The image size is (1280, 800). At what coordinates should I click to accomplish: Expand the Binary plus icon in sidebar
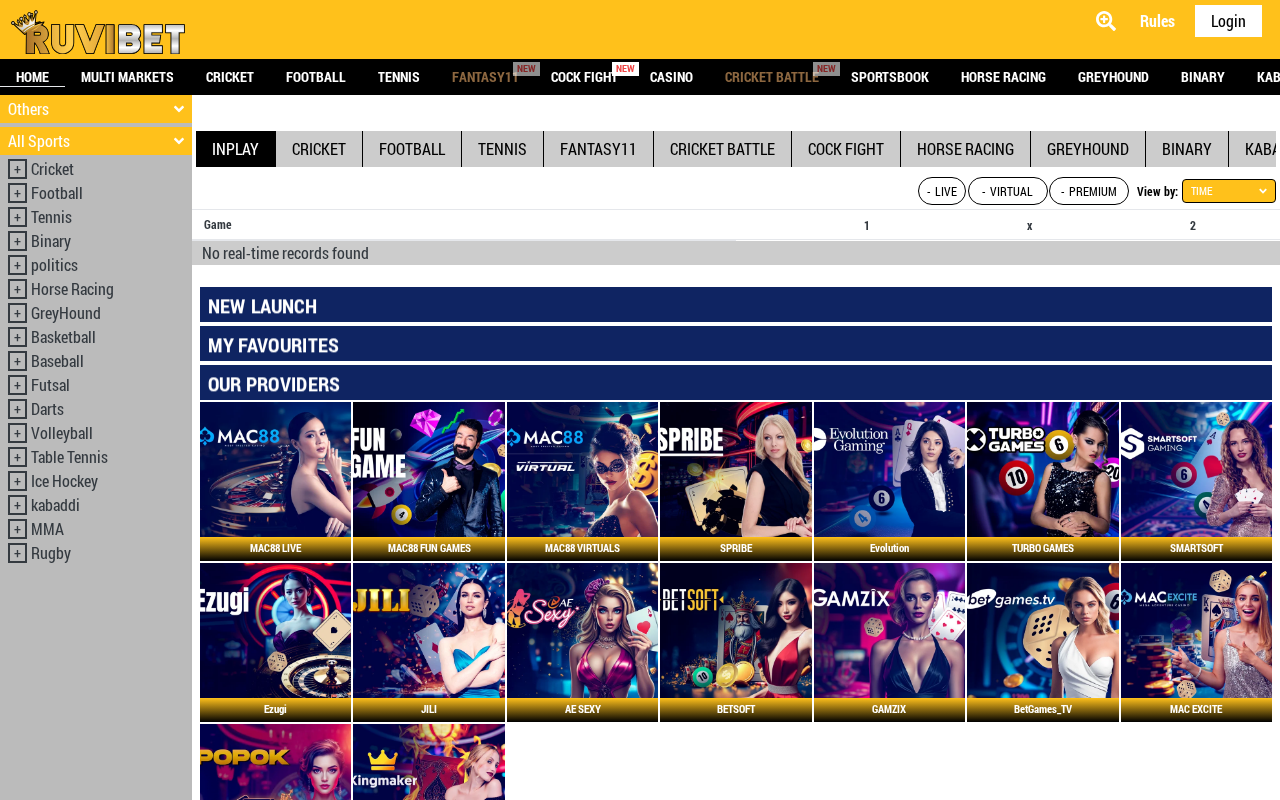pyautogui.click(x=17, y=241)
